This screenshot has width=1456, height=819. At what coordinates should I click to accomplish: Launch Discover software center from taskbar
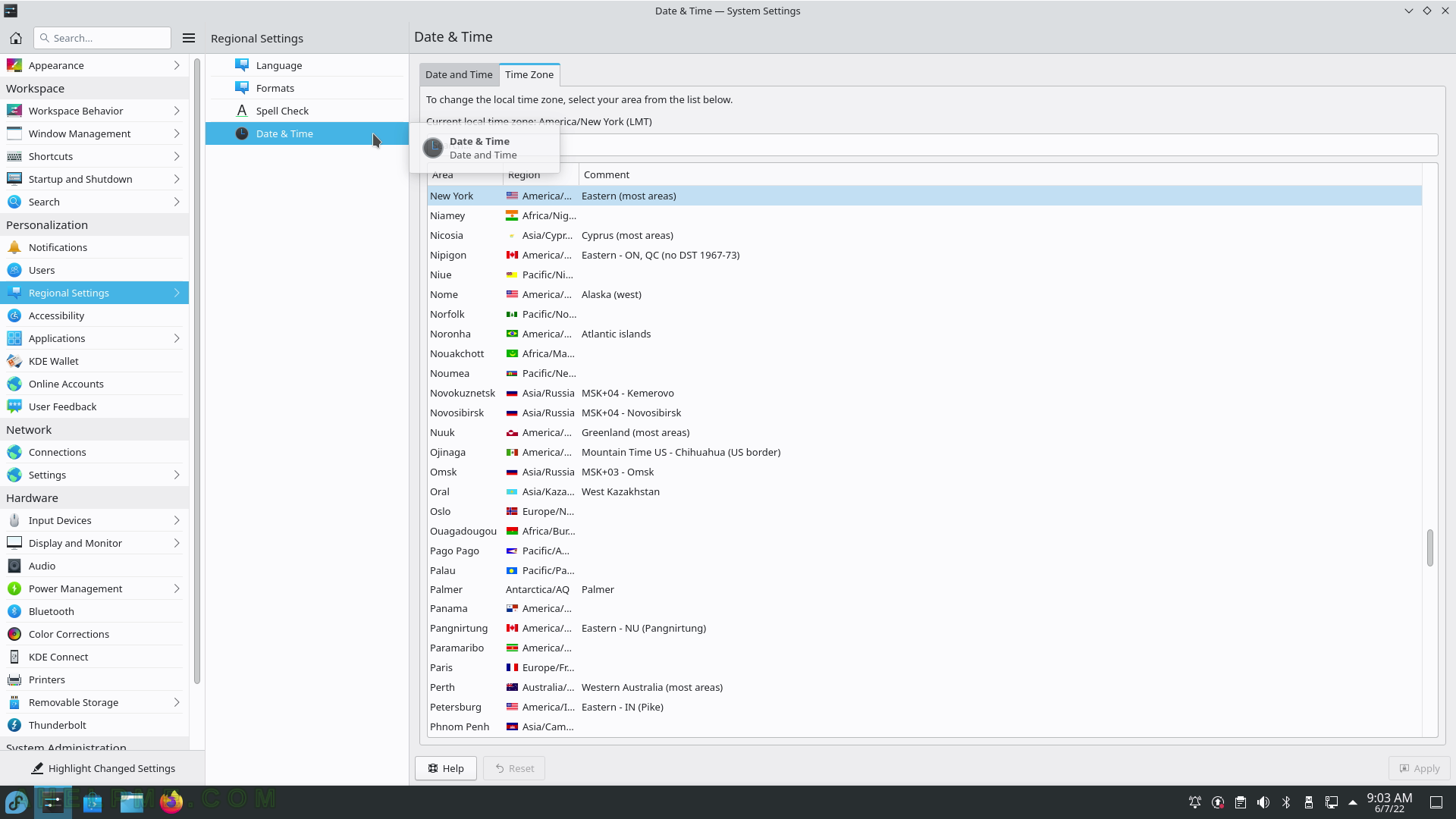(x=93, y=802)
